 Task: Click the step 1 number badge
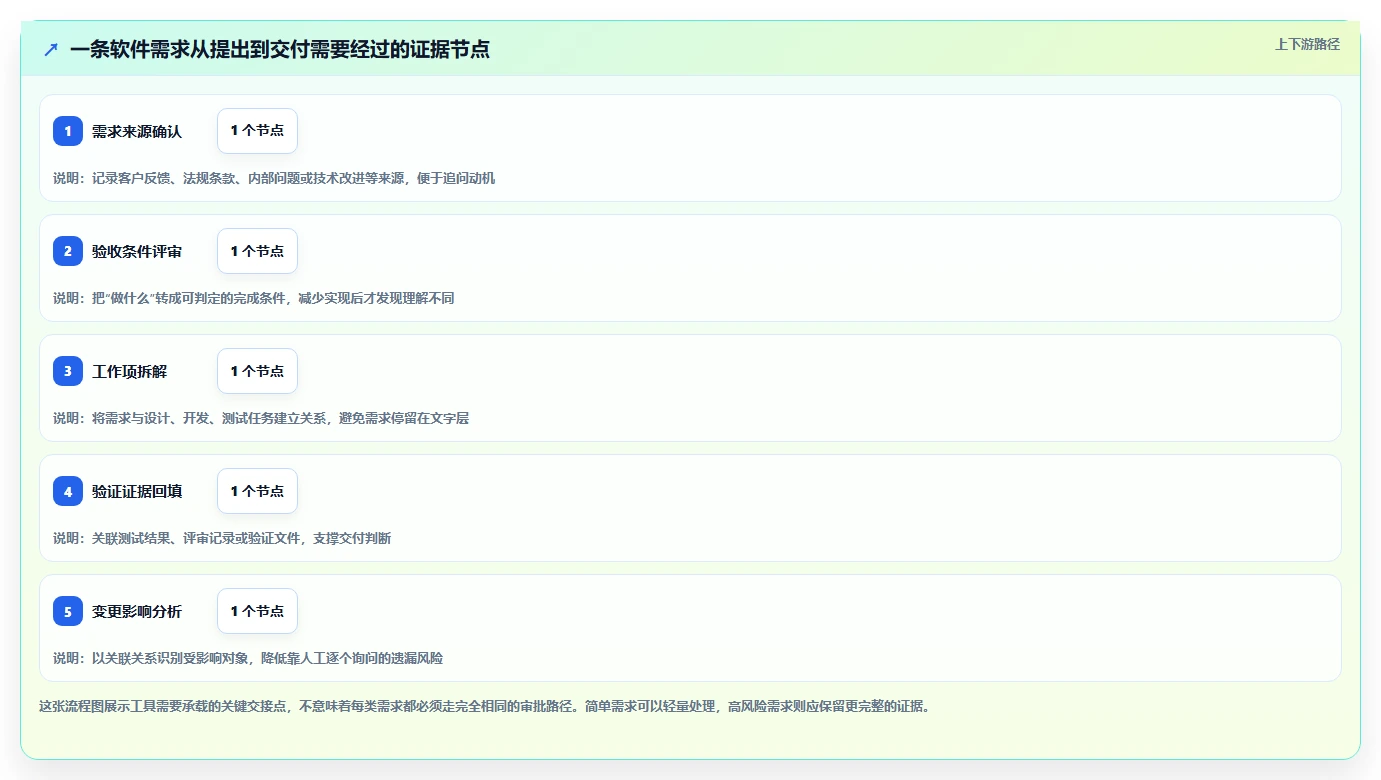tap(68, 131)
